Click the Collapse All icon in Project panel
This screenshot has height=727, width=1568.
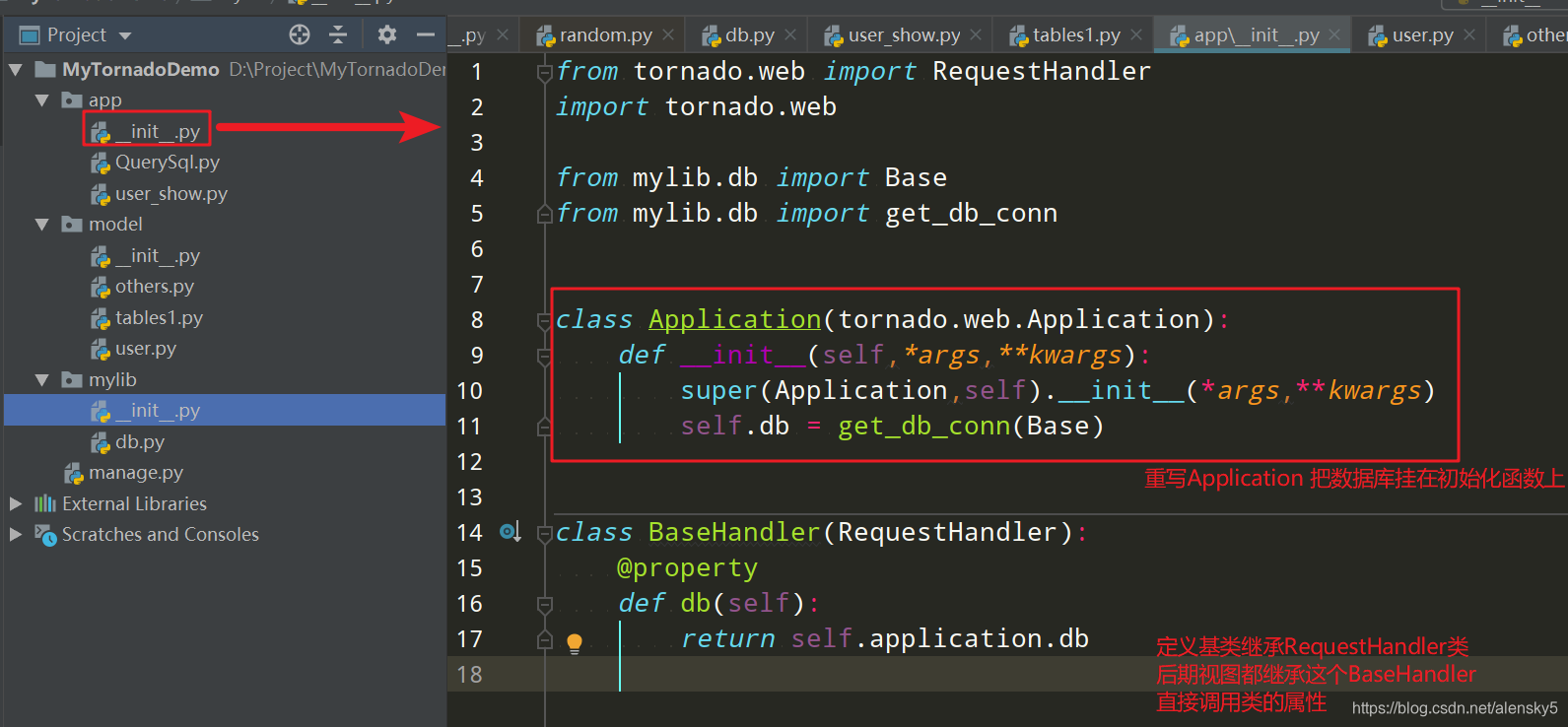click(338, 35)
